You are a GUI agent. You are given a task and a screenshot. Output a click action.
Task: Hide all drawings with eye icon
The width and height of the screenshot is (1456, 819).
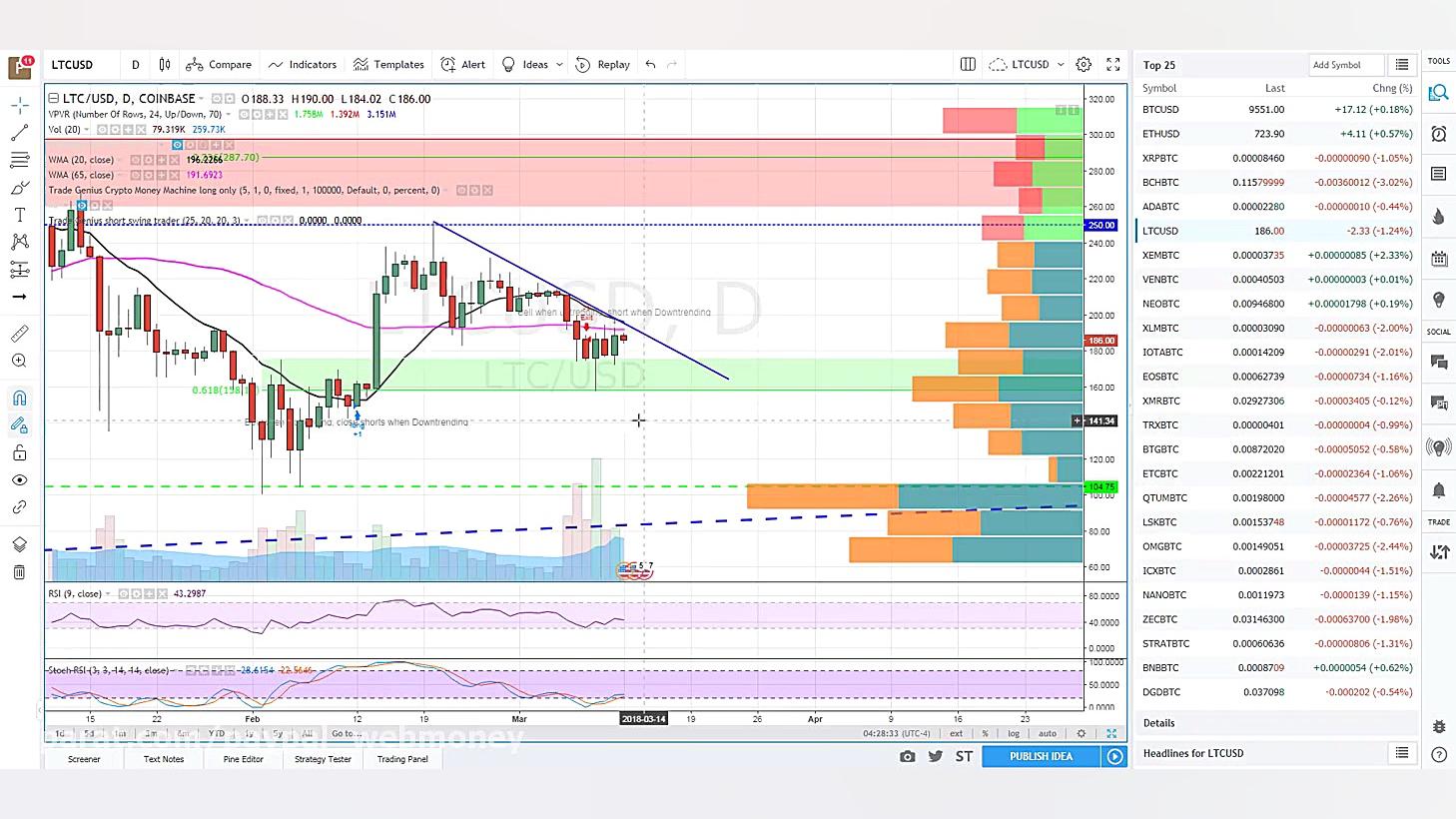[19, 480]
